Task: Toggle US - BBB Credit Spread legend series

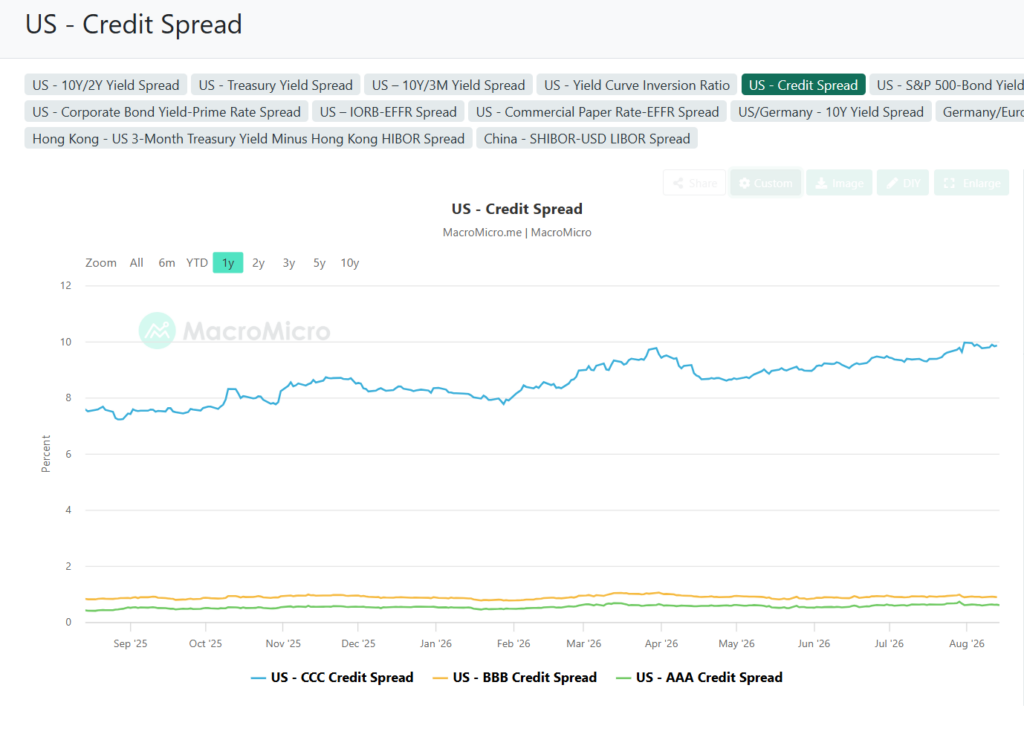Action: [x=515, y=677]
